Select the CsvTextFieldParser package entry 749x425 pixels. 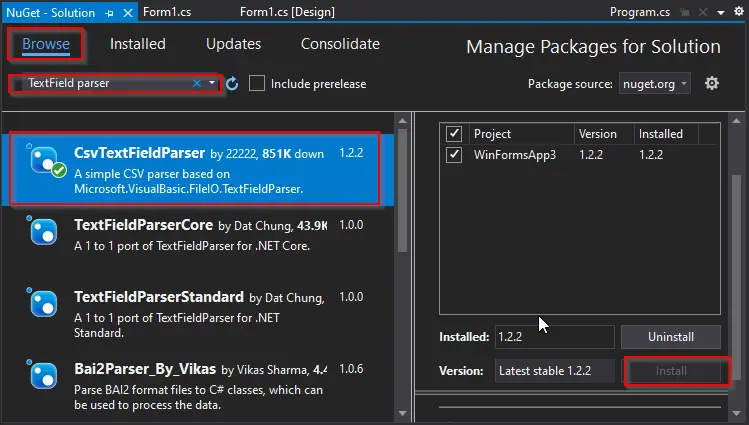coord(198,170)
